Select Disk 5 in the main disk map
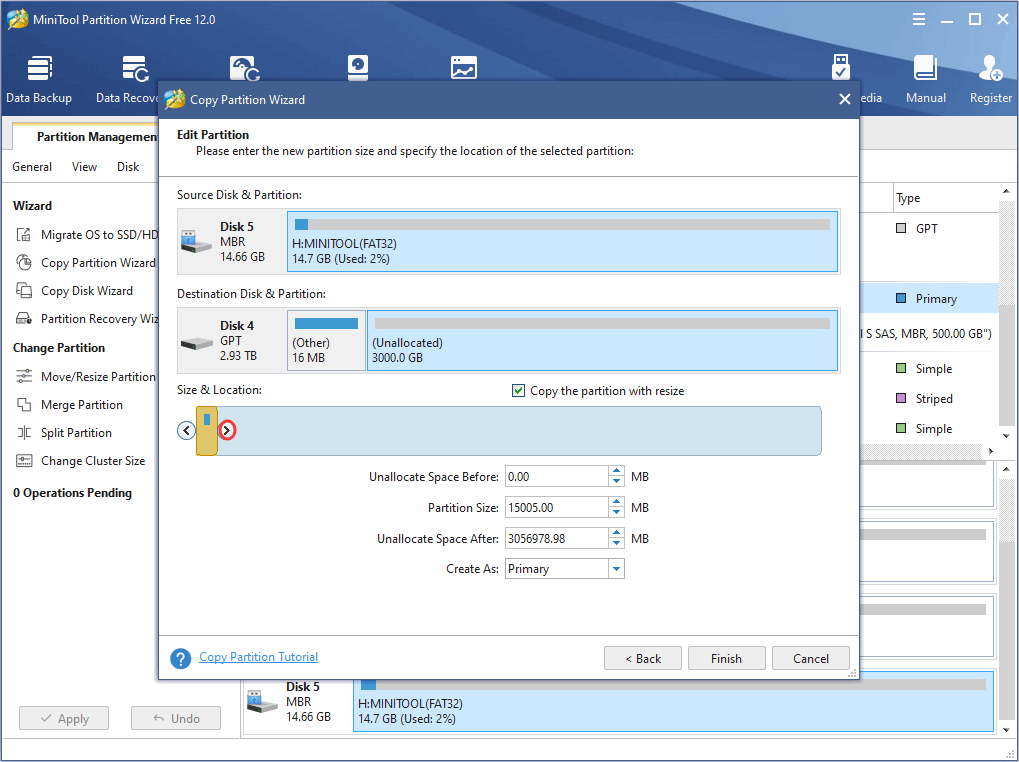1019x762 pixels. pyautogui.click(x=298, y=702)
